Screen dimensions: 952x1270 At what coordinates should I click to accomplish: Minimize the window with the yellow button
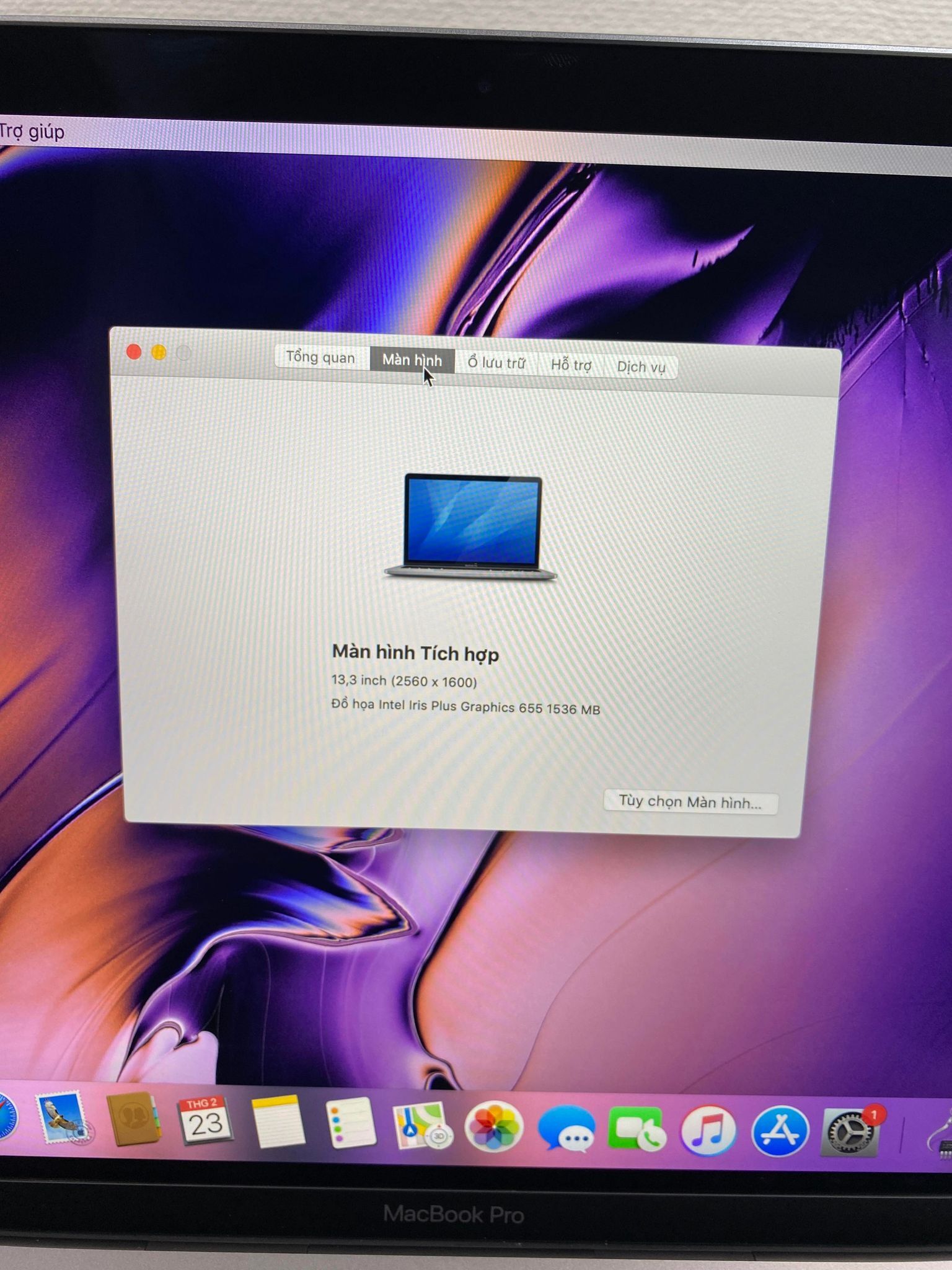pyautogui.click(x=159, y=353)
